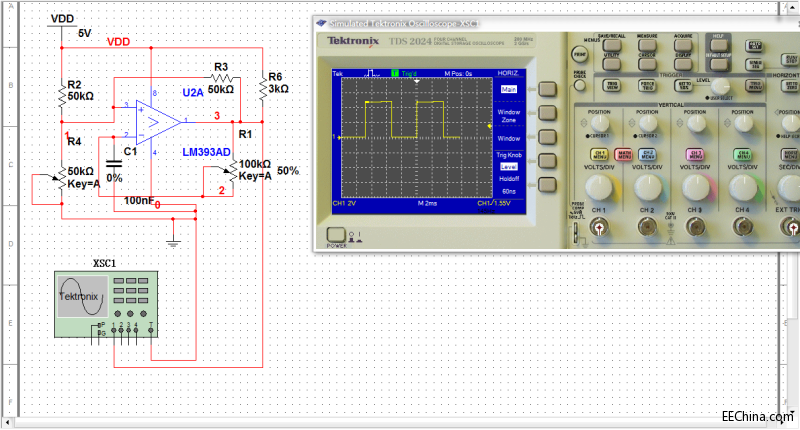Toggle the red MATH MENU button
This screenshot has height=430, width=800.
623,155
